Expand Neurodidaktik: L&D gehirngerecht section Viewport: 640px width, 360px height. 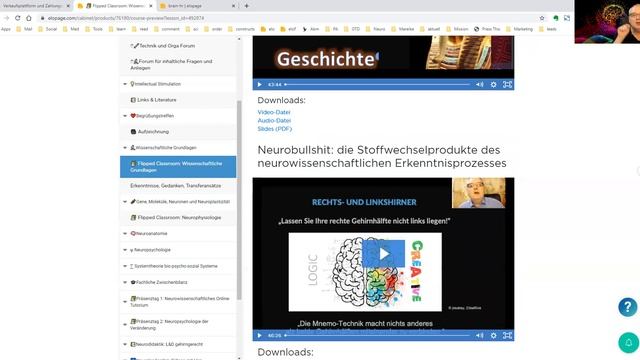[x=125, y=344]
